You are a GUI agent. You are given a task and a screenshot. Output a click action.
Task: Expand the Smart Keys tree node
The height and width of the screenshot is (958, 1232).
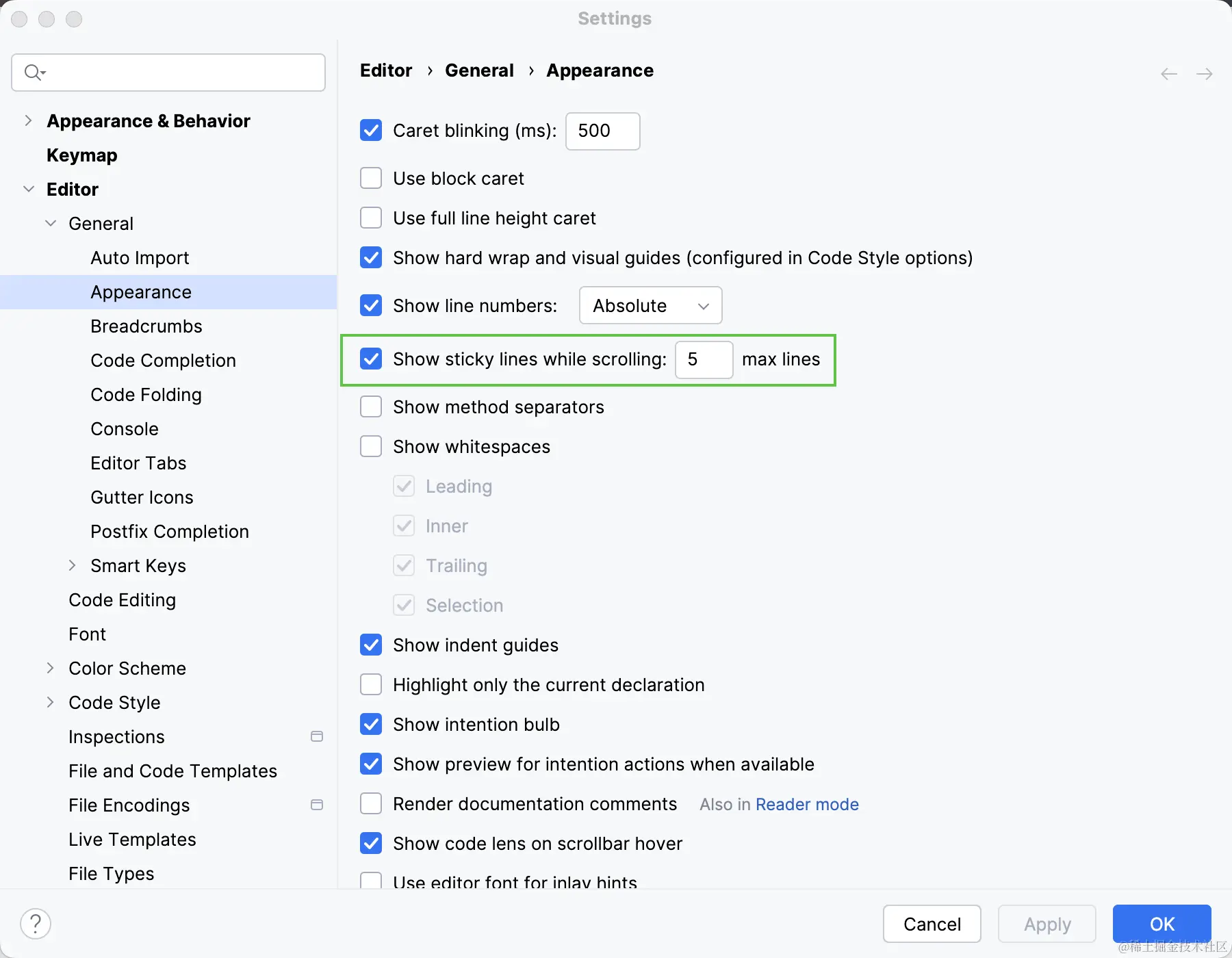click(x=72, y=565)
